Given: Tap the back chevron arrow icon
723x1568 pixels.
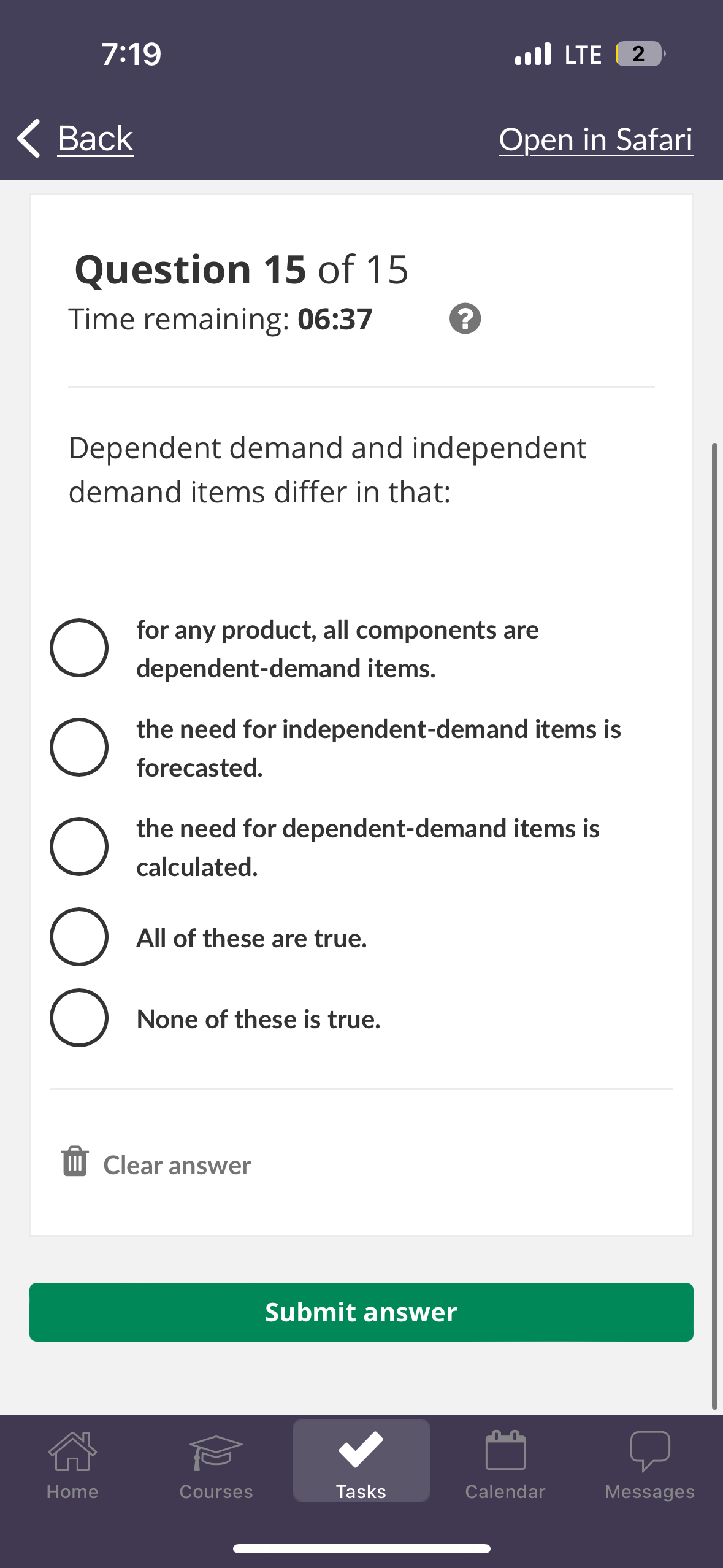Looking at the screenshot, I should click(29, 138).
